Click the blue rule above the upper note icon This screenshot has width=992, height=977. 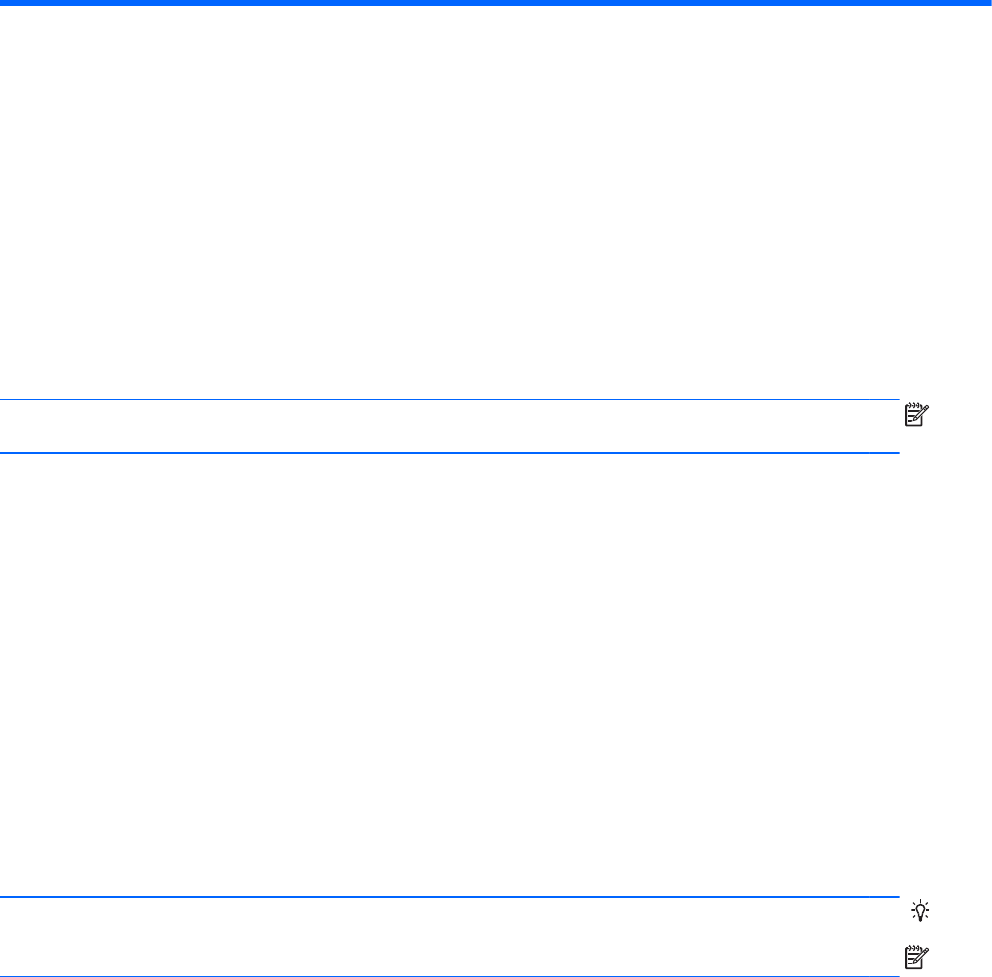tap(449, 399)
